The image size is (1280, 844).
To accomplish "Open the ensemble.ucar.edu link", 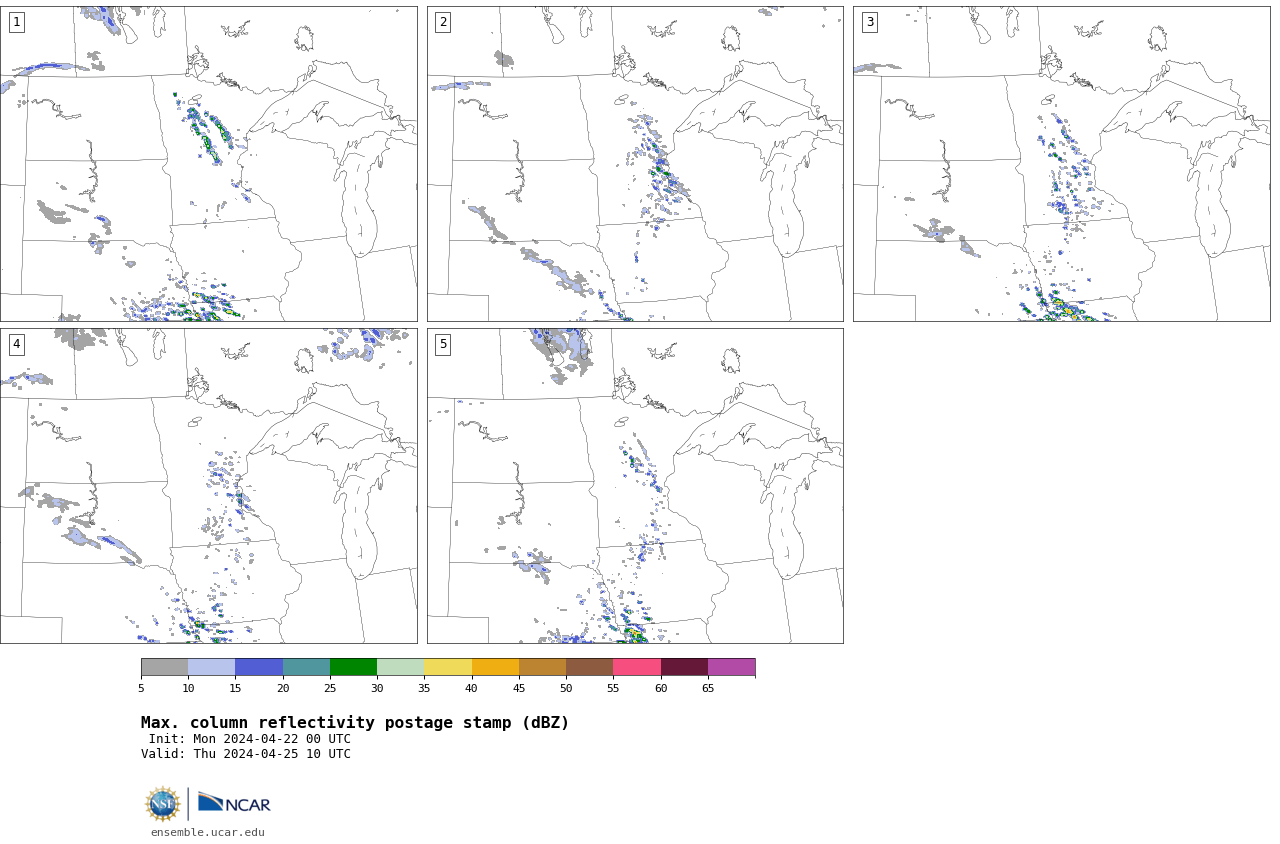I will 208,832.
